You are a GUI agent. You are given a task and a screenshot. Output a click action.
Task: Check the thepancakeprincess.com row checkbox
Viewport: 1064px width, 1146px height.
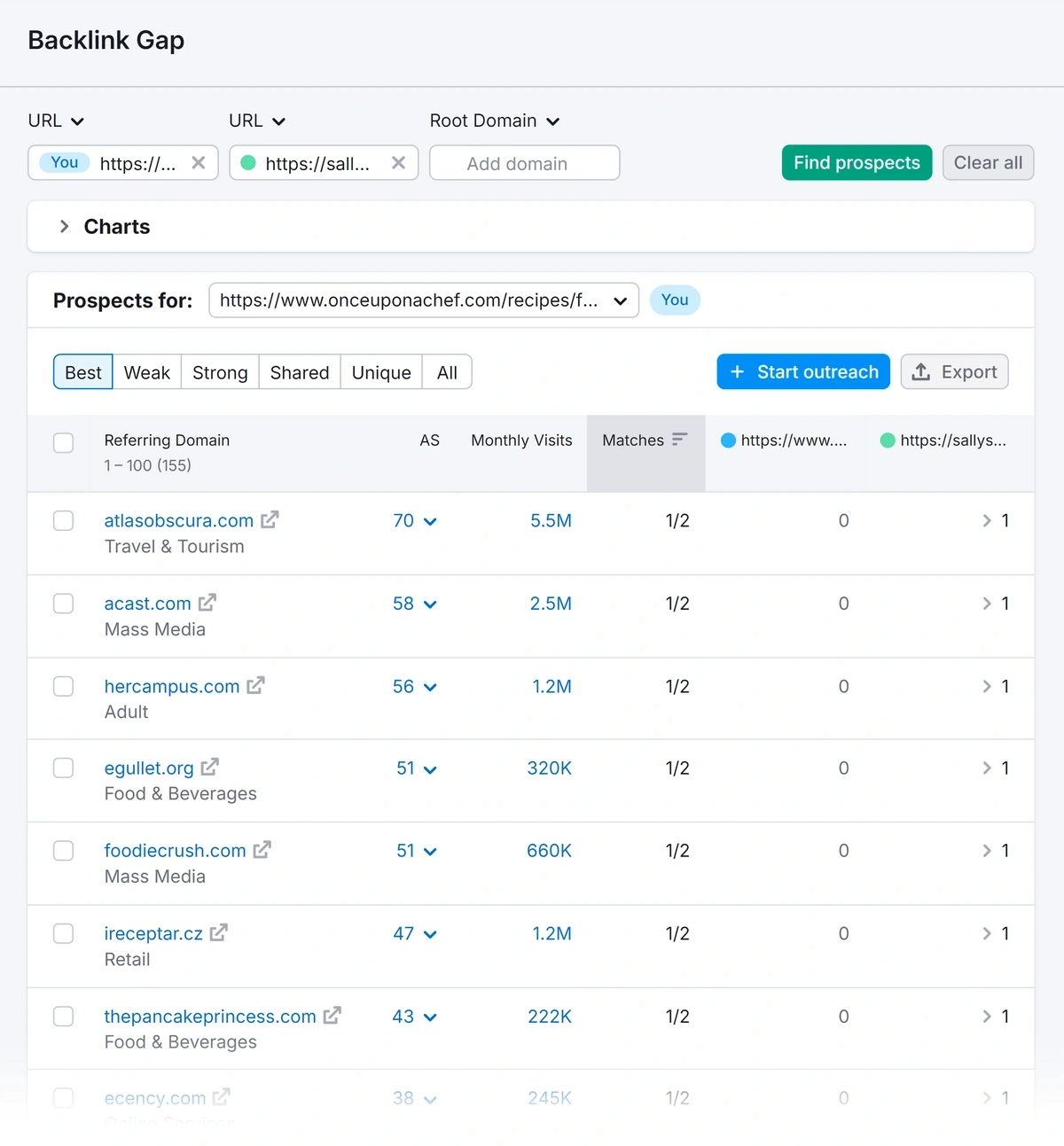(x=64, y=1016)
